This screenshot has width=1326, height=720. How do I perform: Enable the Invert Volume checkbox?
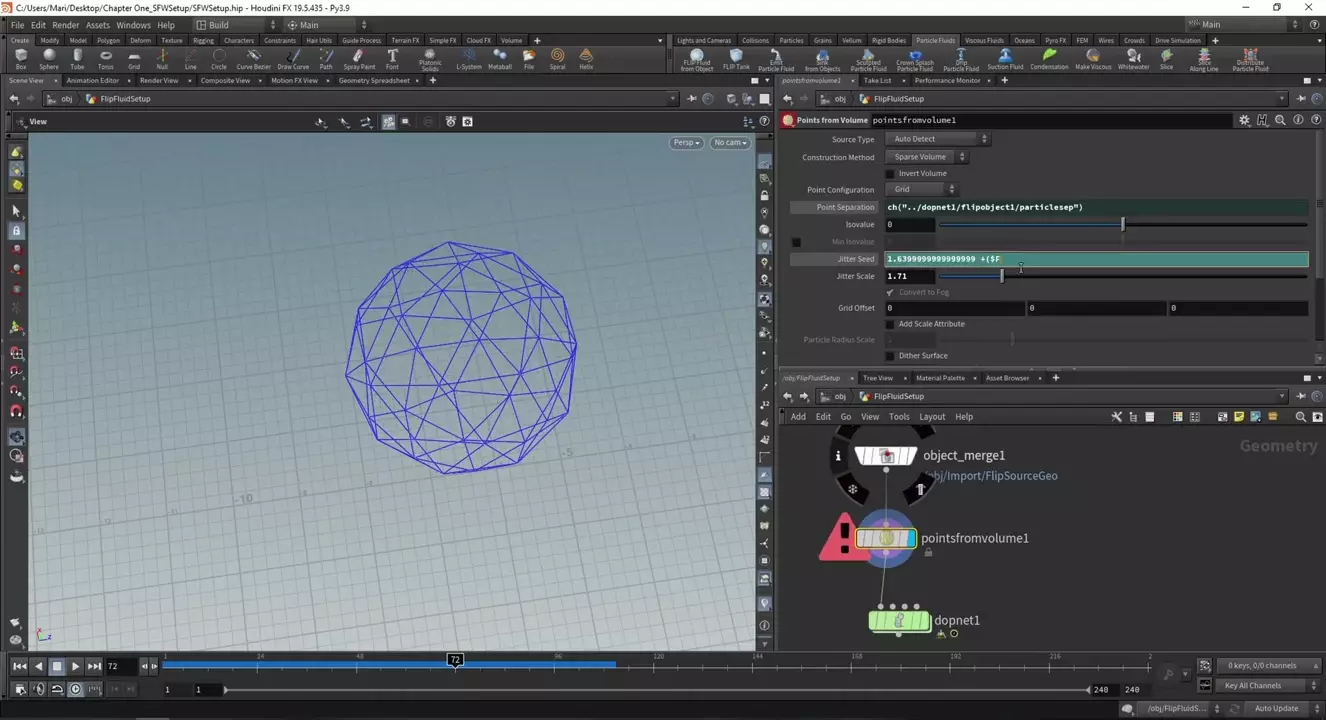(891, 174)
